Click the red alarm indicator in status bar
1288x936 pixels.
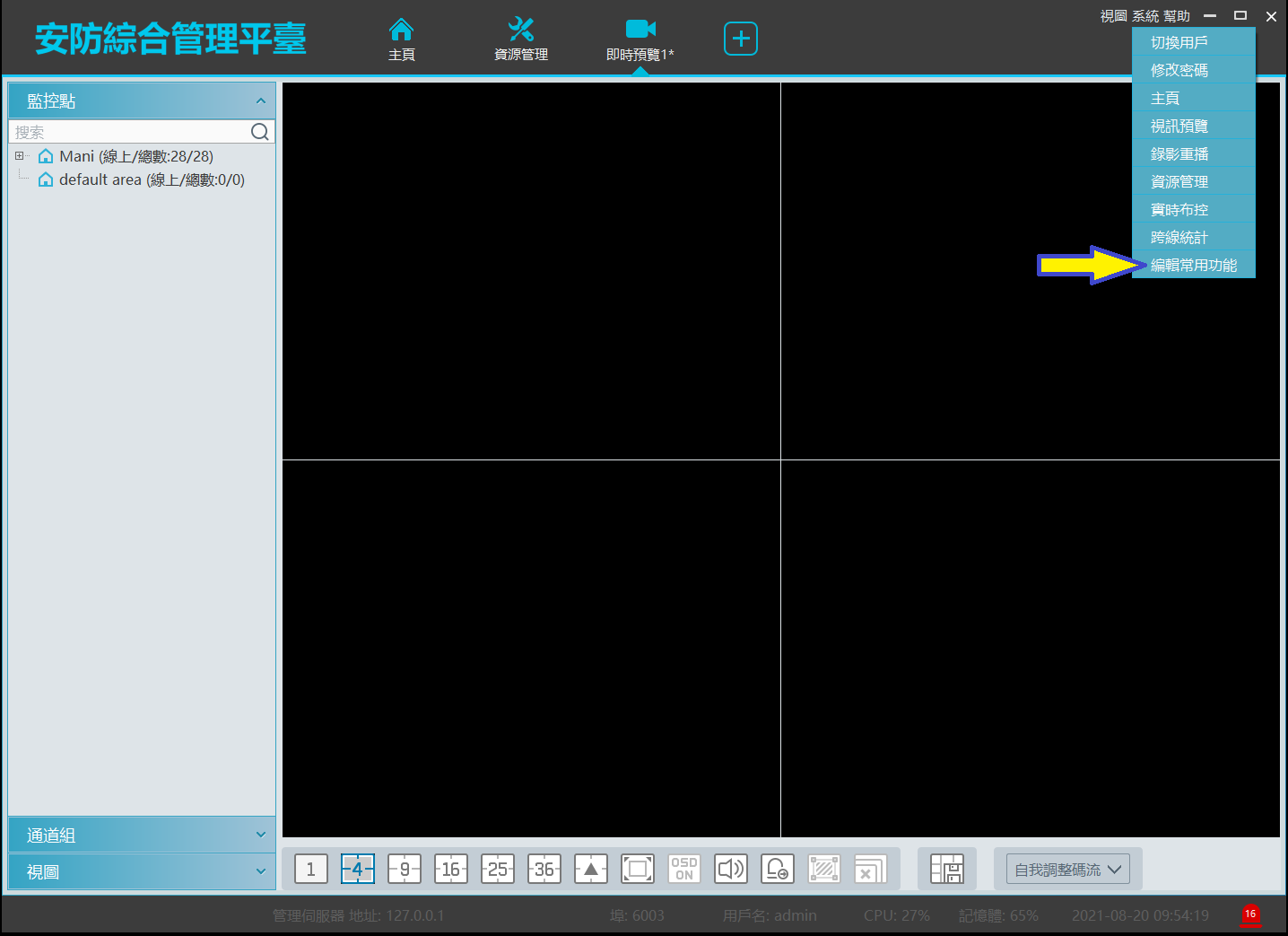coord(1249,914)
